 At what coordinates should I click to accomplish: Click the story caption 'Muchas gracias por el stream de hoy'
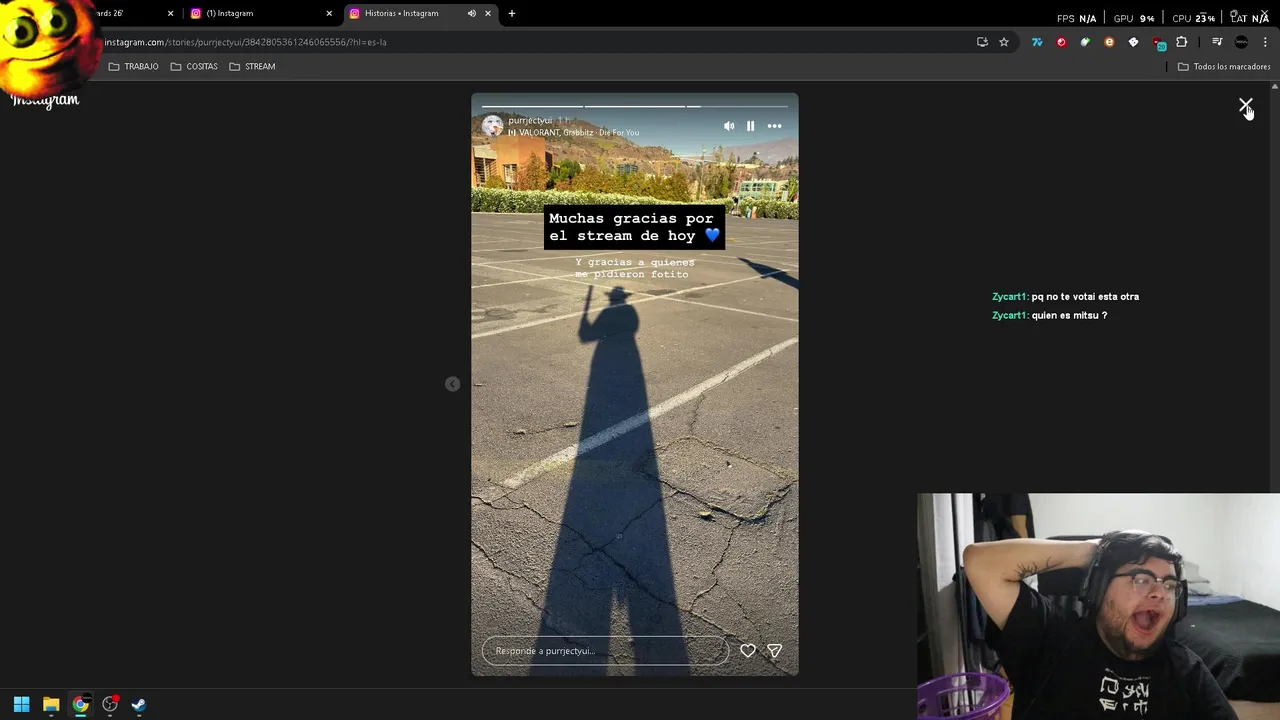(x=635, y=227)
